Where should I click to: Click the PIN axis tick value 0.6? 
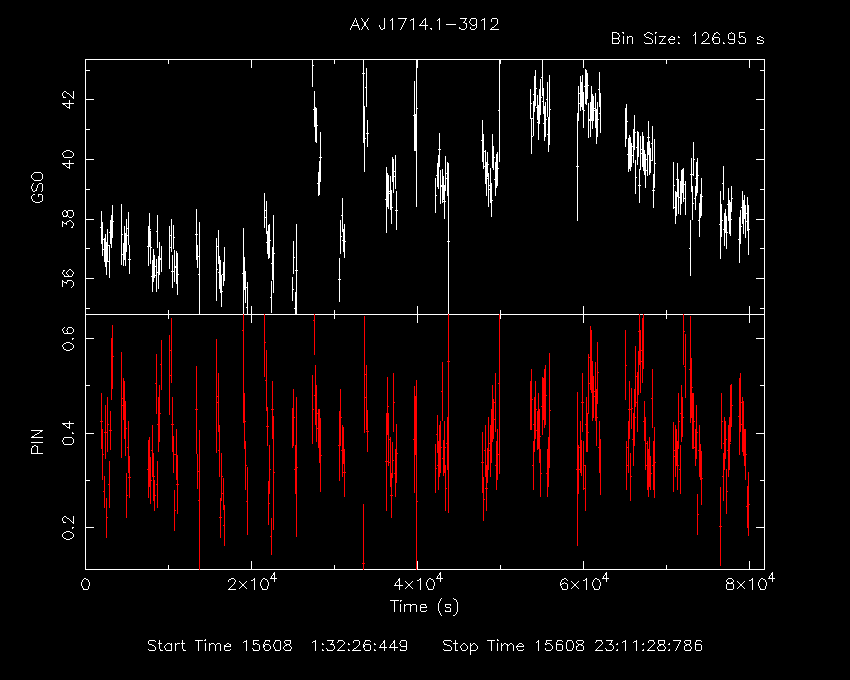click(68, 338)
